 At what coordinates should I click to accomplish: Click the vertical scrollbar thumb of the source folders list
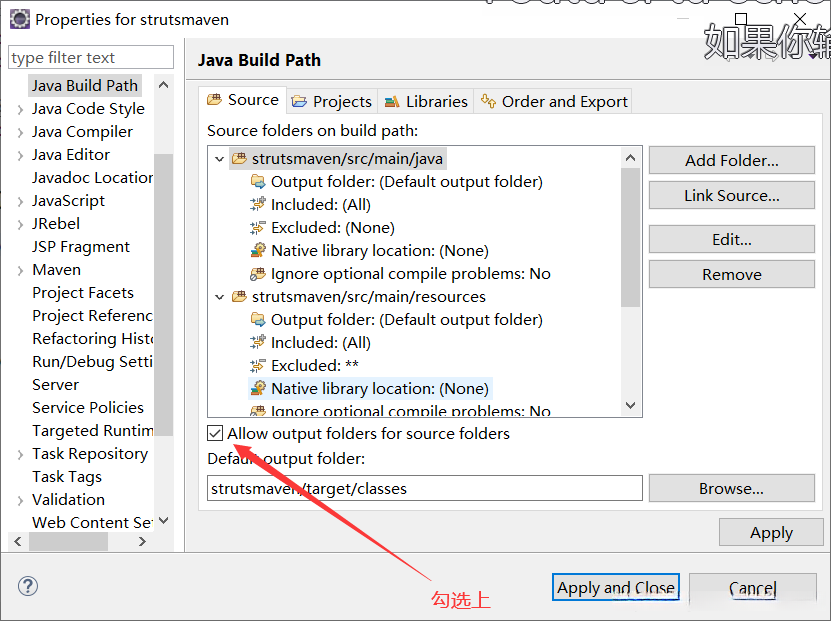tap(630, 237)
